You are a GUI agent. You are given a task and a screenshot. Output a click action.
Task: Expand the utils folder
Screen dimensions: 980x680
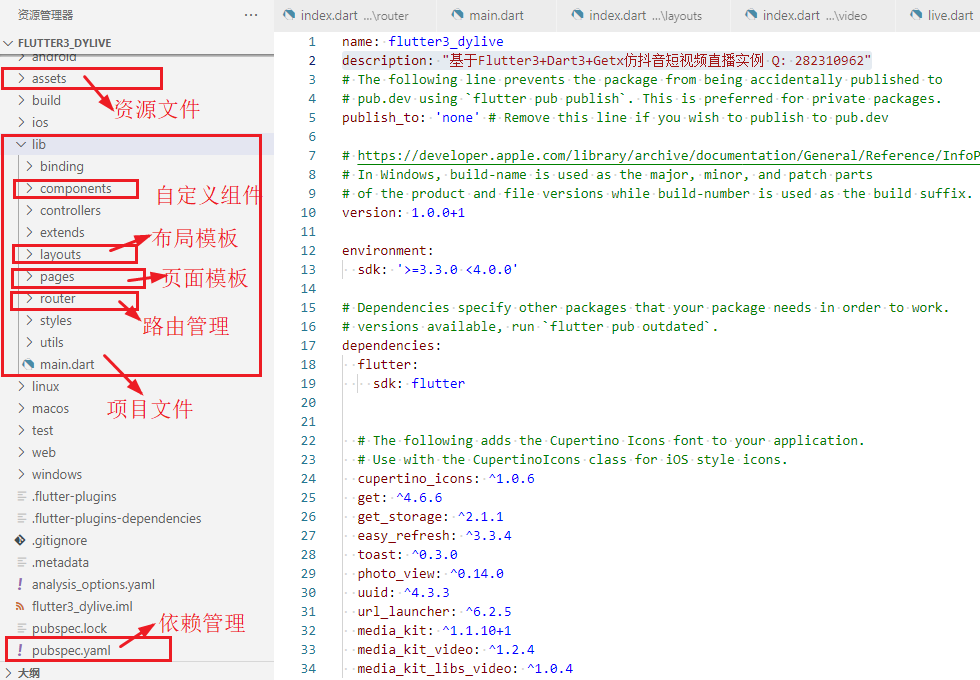click(x=29, y=342)
